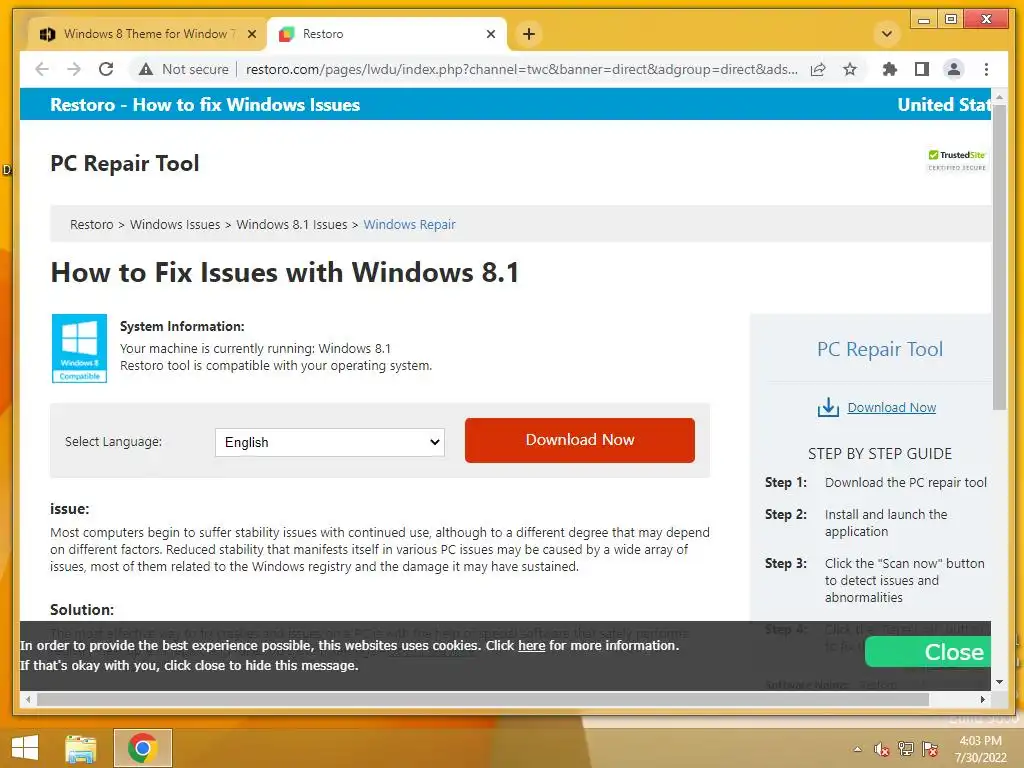
Task: Open the Not secure site info warning
Action: tap(184, 69)
